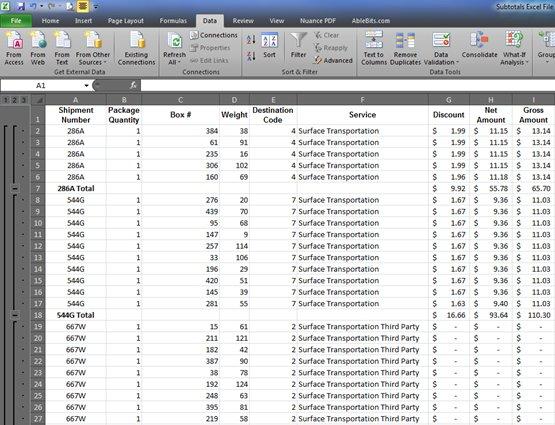Viewport: 555px width, 425px height.
Task: Open the Sort dialog
Action: click(269, 45)
